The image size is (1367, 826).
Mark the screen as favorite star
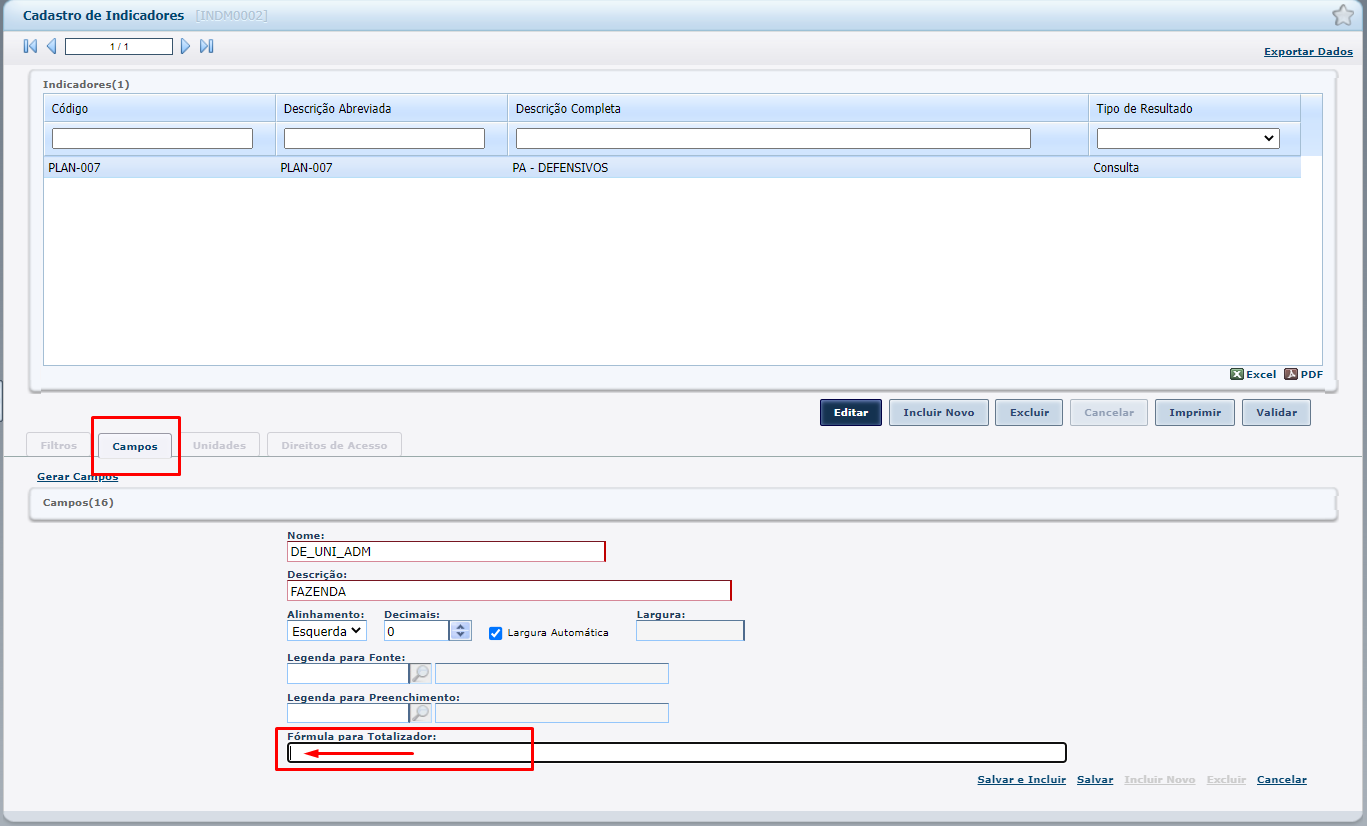click(x=1343, y=15)
